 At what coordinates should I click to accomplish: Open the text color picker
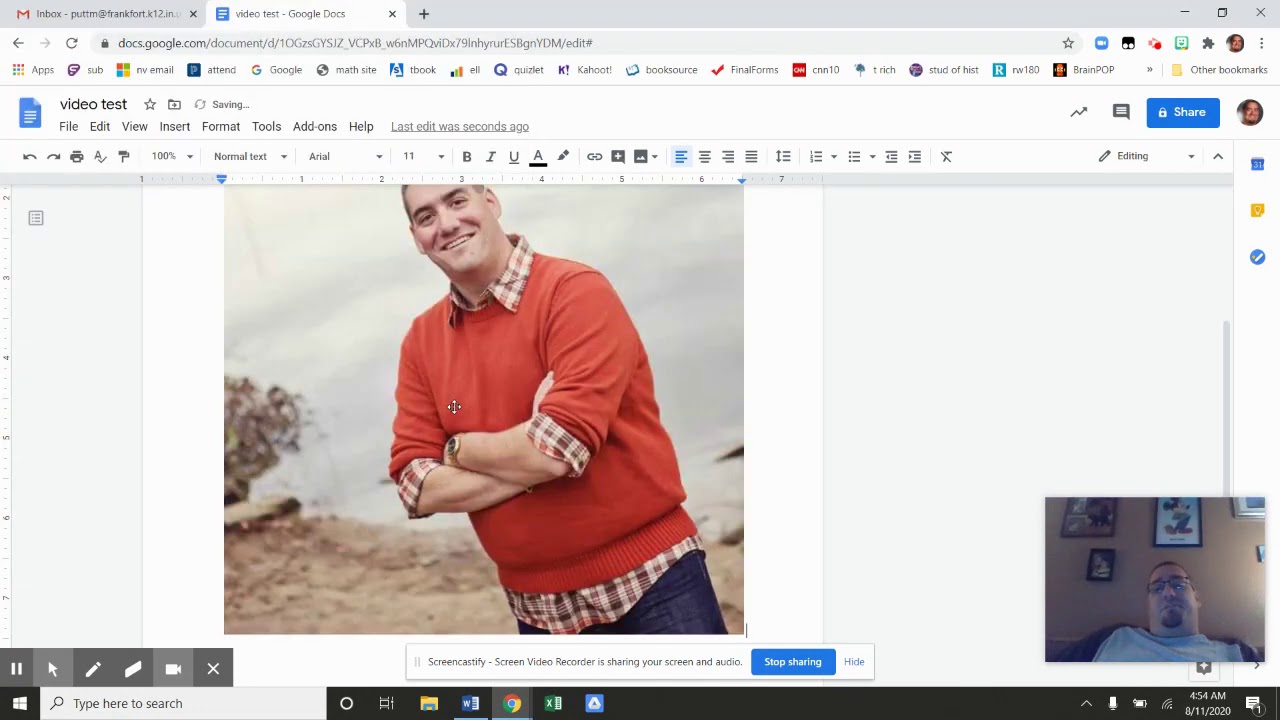pyautogui.click(x=538, y=156)
